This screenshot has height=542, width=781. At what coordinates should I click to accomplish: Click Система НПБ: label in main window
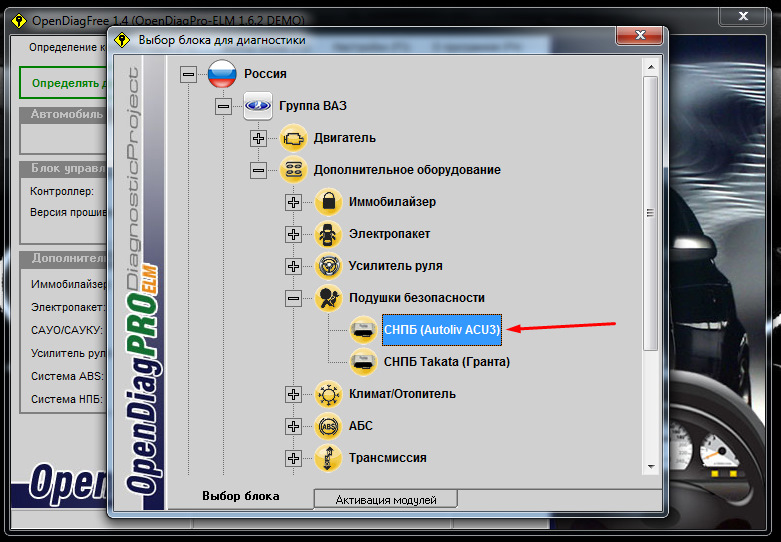(67, 399)
